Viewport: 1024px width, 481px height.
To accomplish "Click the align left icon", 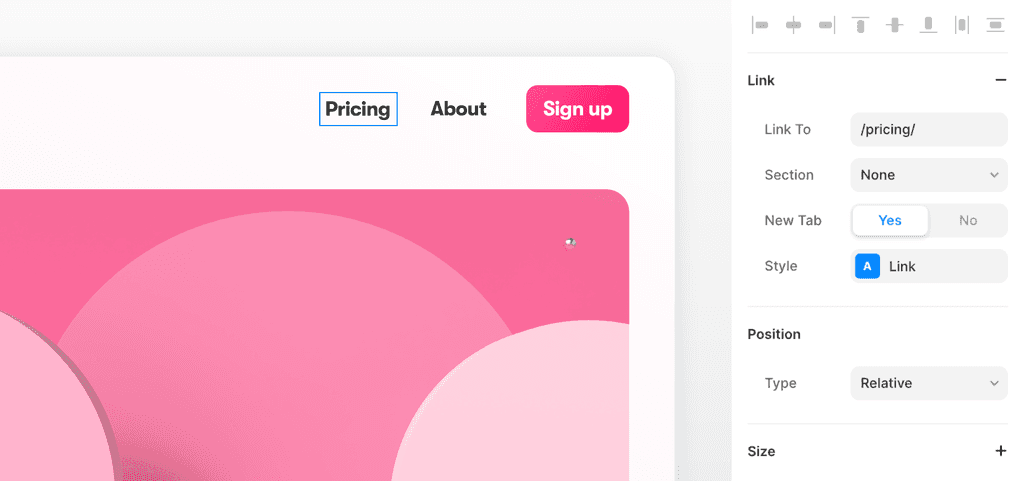I will pyautogui.click(x=760, y=25).
